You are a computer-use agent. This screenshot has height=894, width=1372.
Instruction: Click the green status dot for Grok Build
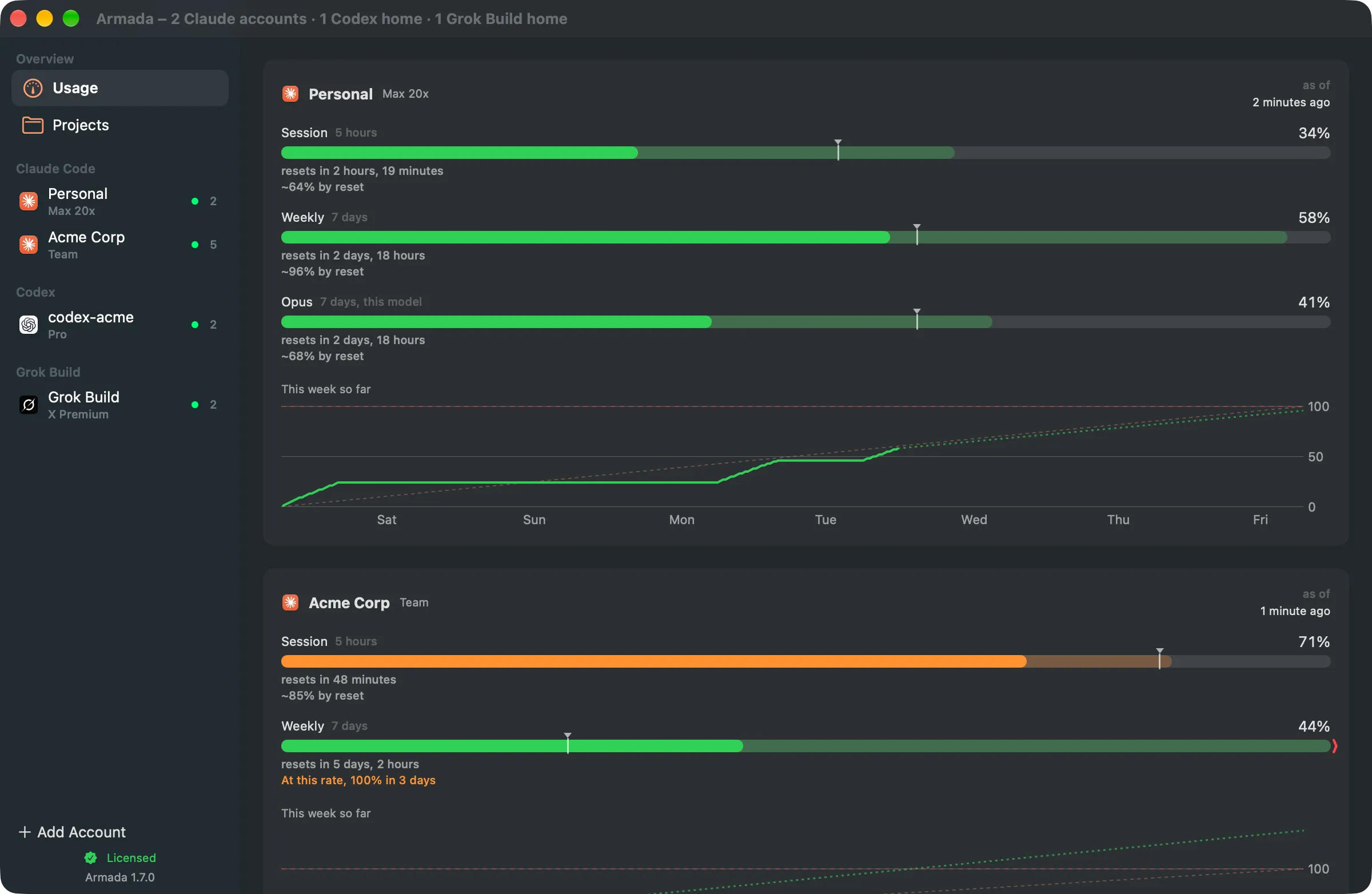[x=195, y=405]
